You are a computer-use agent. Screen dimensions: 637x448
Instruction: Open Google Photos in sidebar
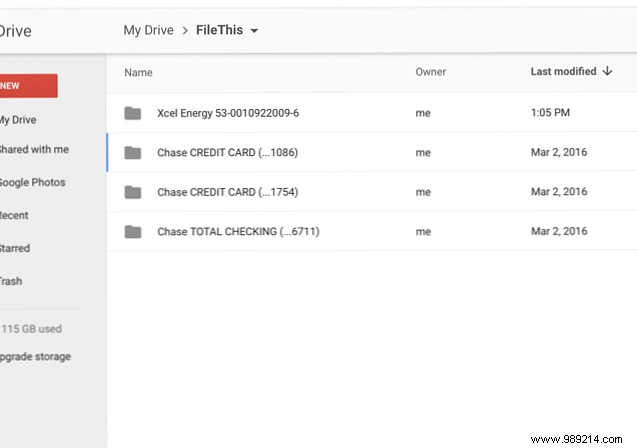tap(32, 182)
